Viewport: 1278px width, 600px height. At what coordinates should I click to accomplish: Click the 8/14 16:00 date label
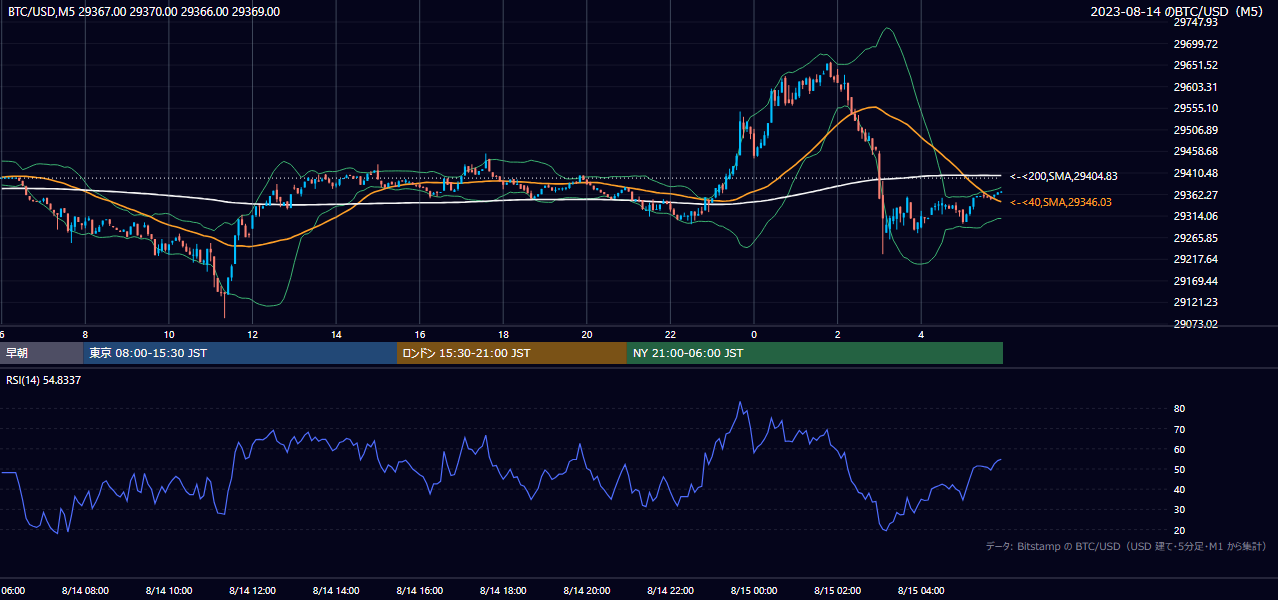pos(420,591)
